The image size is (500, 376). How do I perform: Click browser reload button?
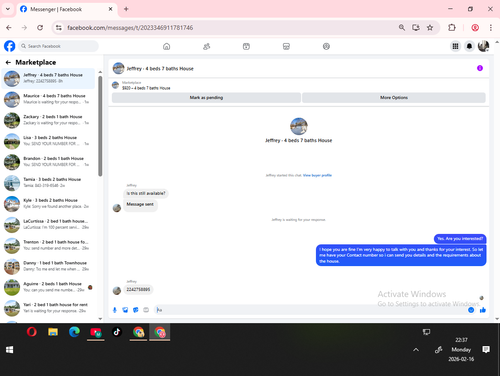40,28
